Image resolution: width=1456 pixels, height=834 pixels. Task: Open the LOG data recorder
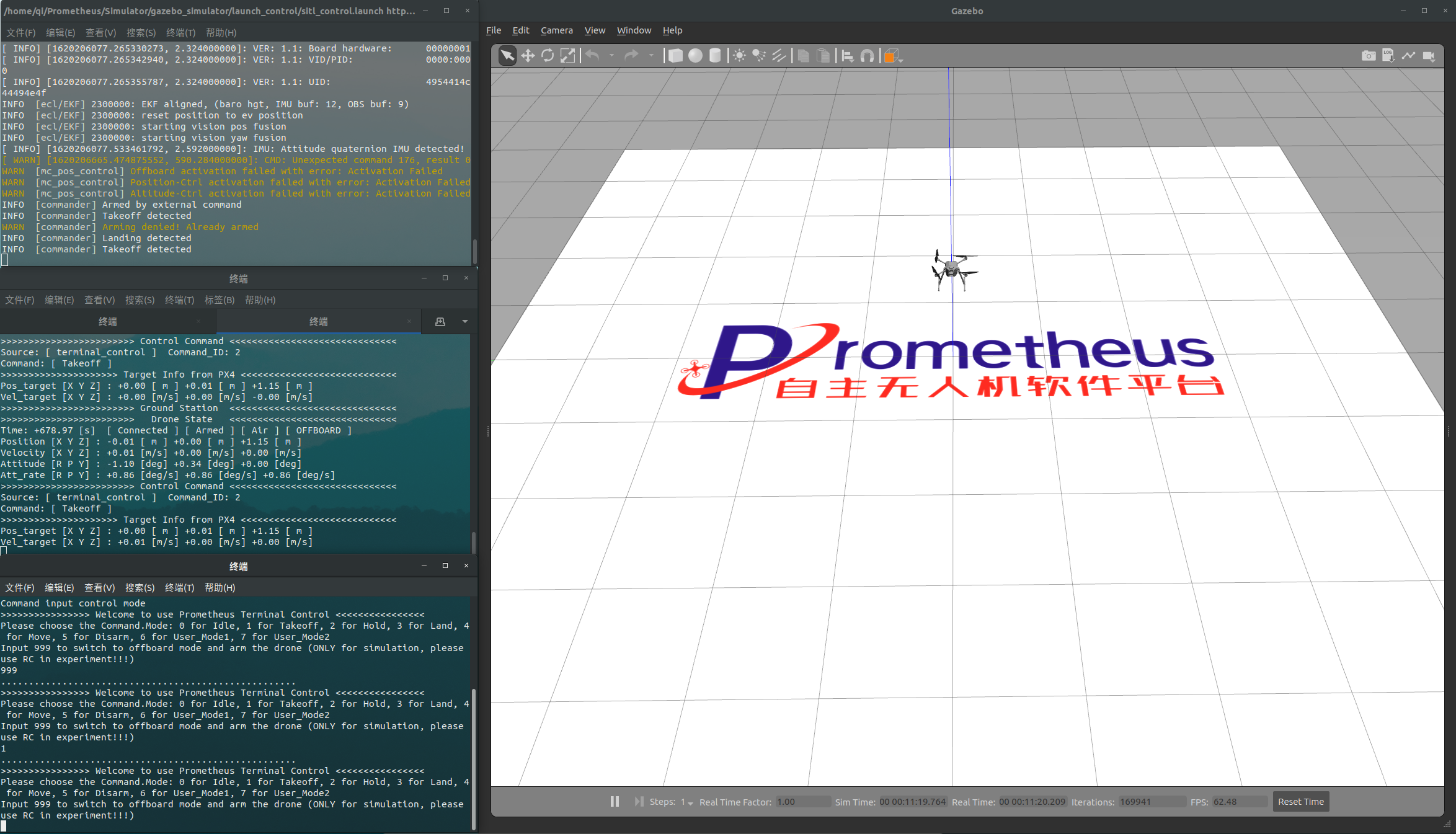coord(1388,56)
